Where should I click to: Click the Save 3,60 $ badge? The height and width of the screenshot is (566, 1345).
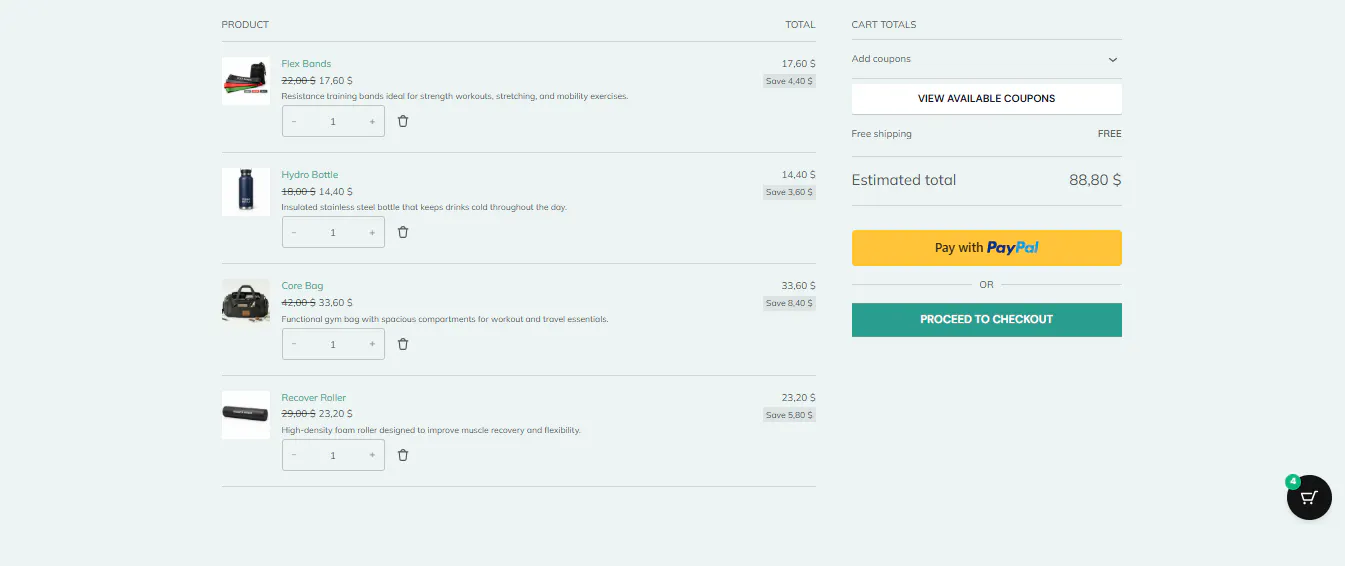point(790,192)
